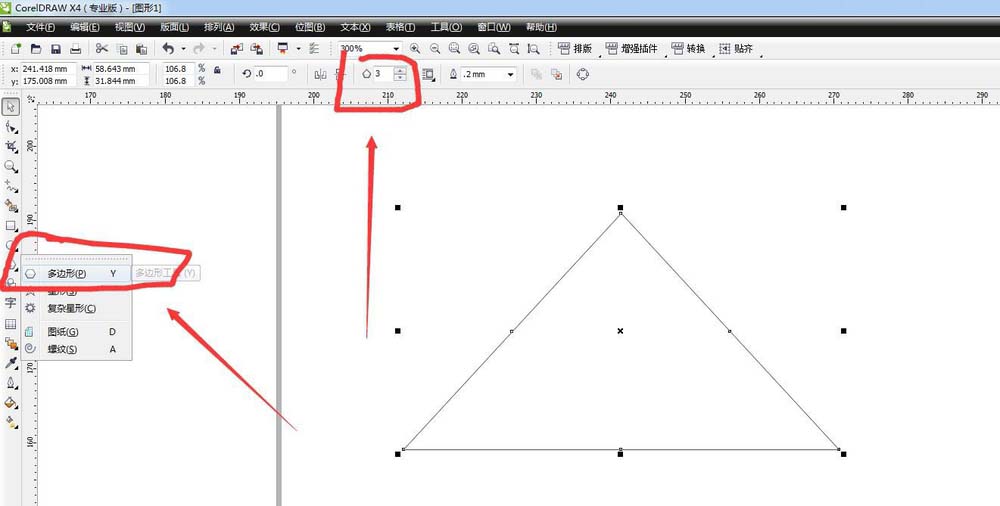This screenshot has width=1000, height=506.
Task: Click the x position field 241.418 mm
Action: click(x=48, y=68)
